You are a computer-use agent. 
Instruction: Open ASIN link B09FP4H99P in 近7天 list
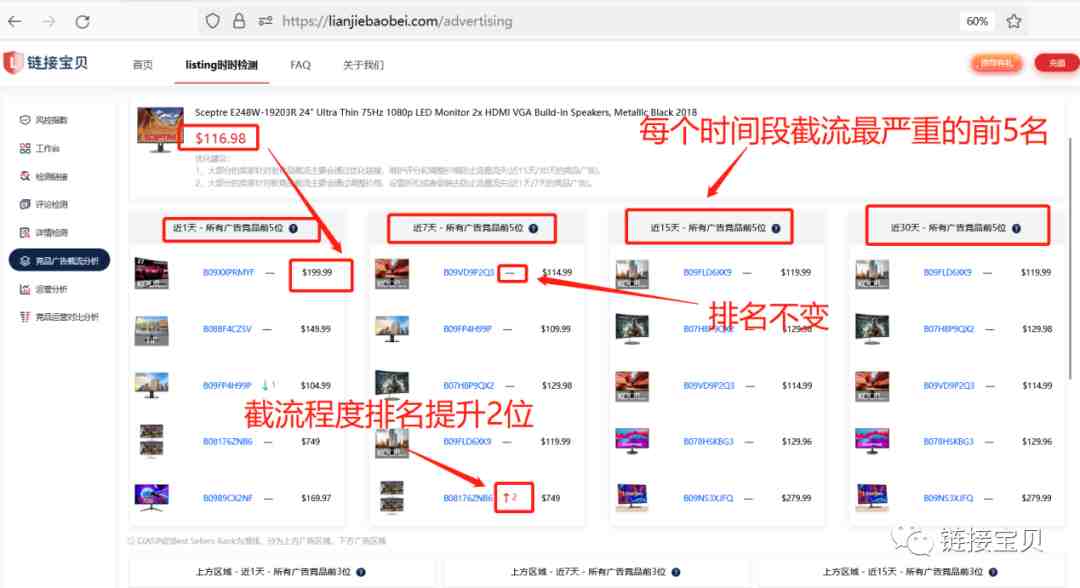pos(468,329)
